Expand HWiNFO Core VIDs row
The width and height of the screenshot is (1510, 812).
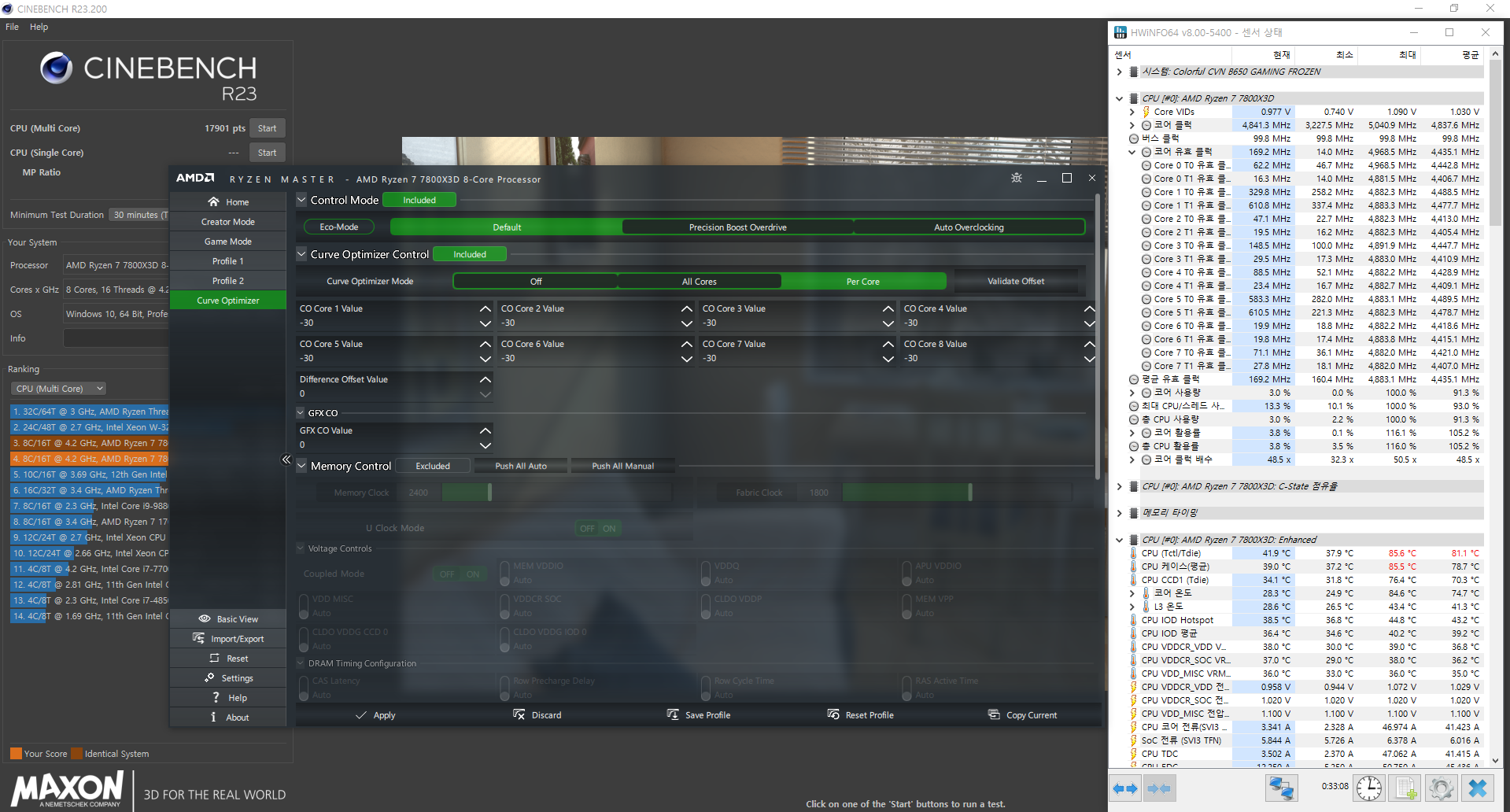[1132, 112]
